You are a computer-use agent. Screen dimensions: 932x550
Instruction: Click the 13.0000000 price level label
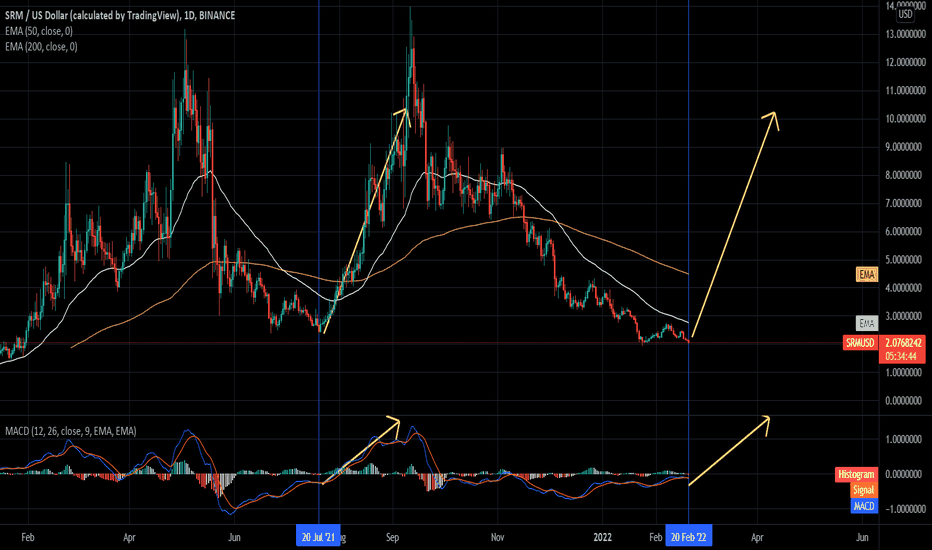(x=905, y=34)
